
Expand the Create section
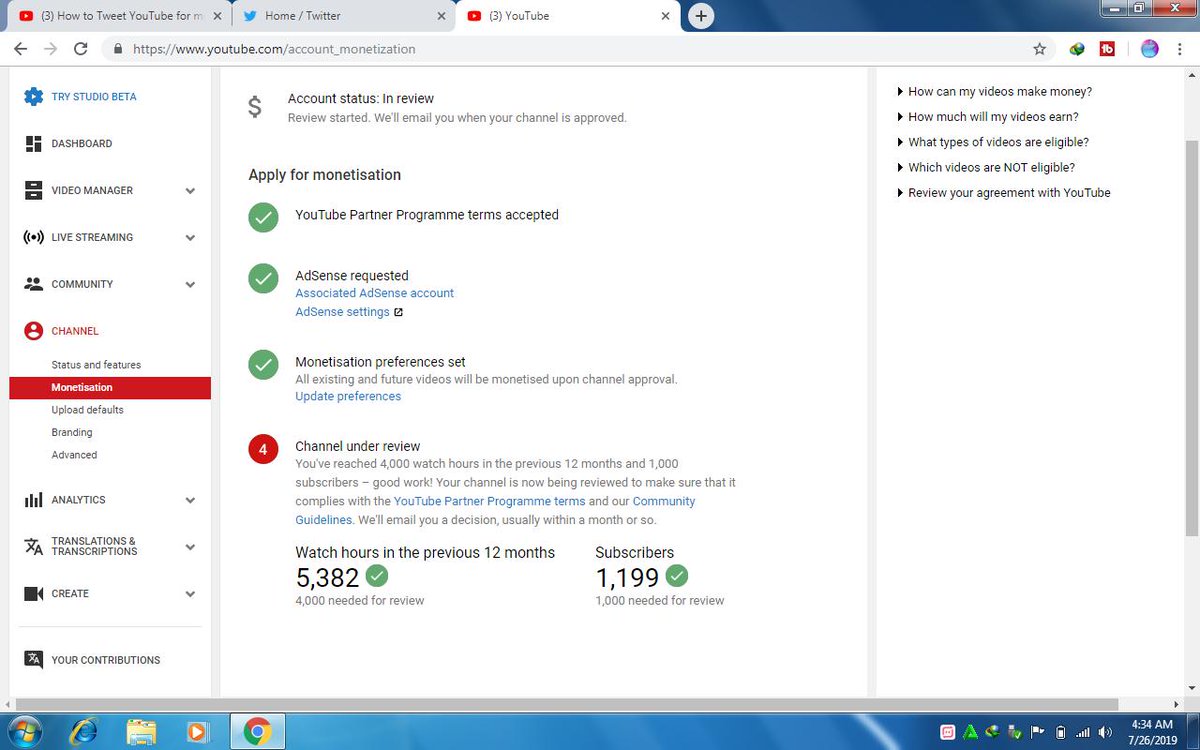click(190, 594)
